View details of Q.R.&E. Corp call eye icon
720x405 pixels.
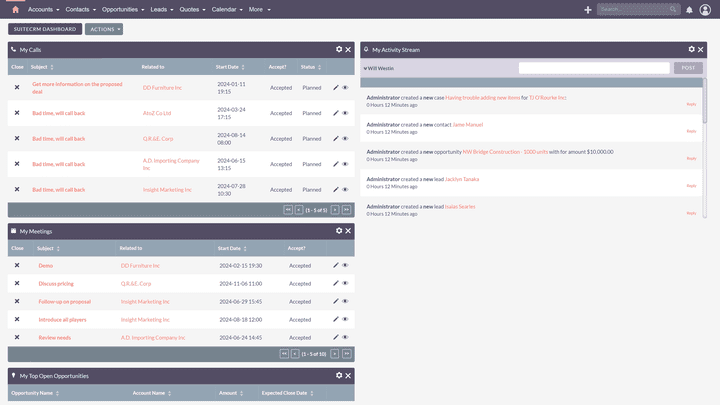(x=345, y=139)
